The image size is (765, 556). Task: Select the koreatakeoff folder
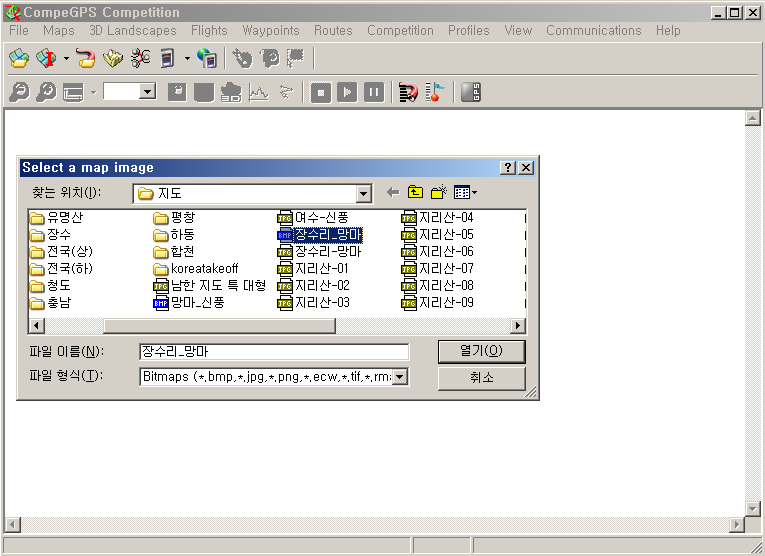pyautogui.click(x=196, y=269)
